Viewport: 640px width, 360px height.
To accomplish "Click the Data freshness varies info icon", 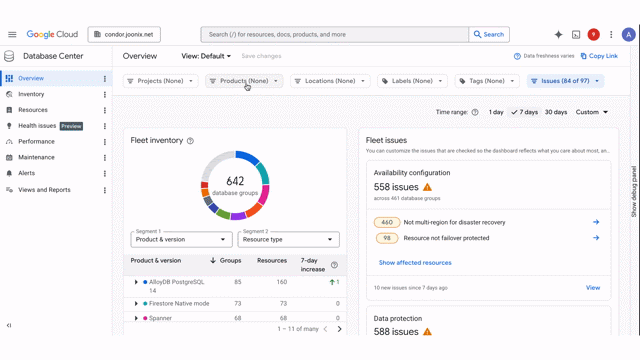I will (517, 56).
